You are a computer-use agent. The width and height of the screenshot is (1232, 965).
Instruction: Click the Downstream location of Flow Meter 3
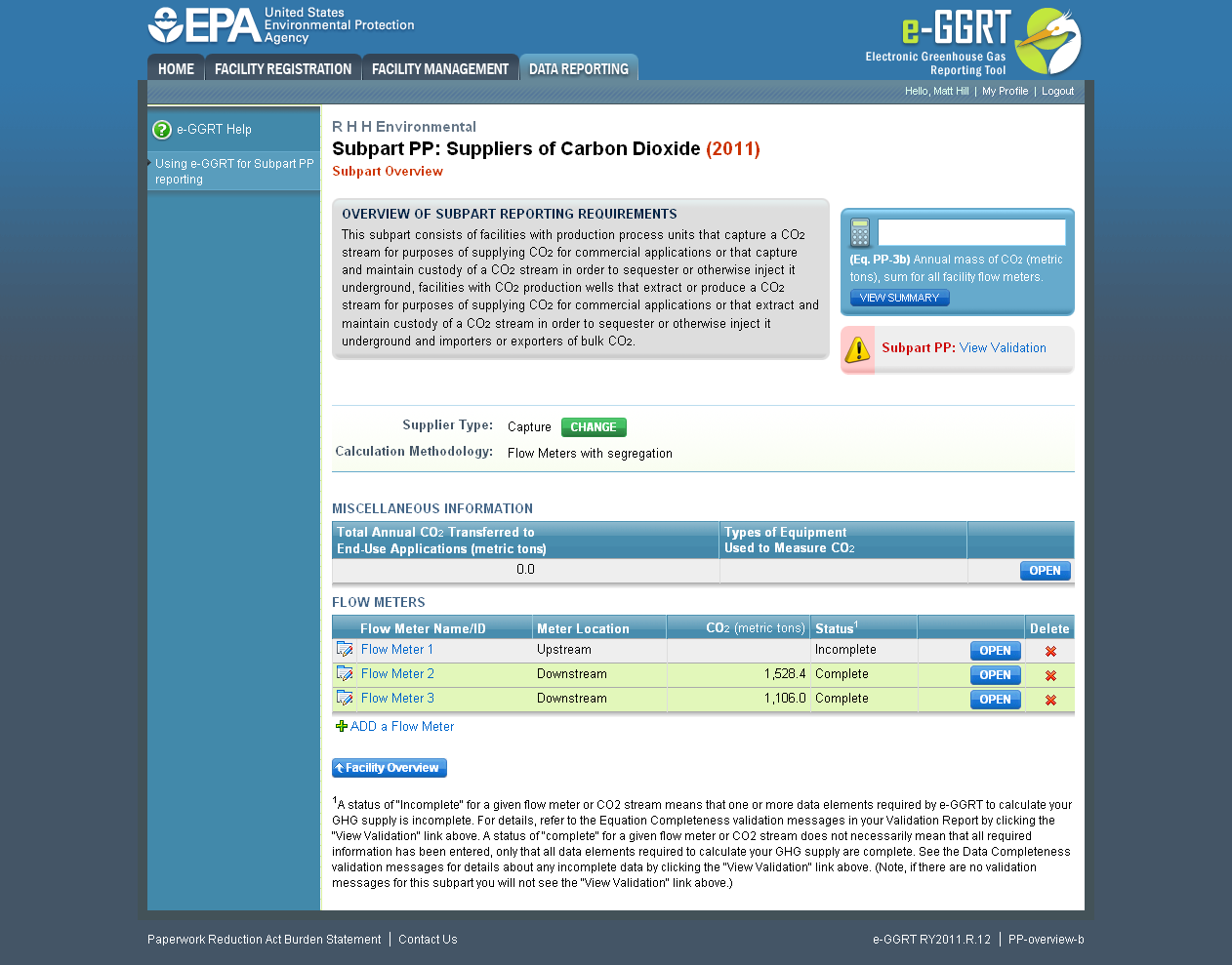pos(572,699)
